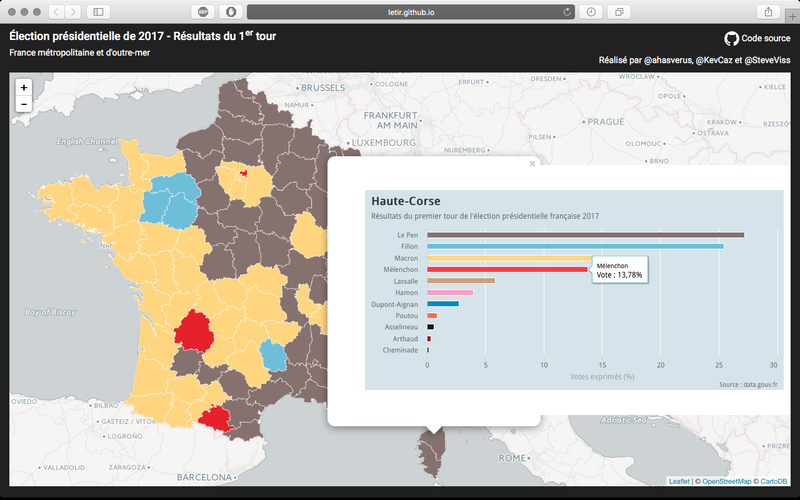Select the Hamon pink bar
Viewport: 800px width, 500px height.
coord(450,293)
